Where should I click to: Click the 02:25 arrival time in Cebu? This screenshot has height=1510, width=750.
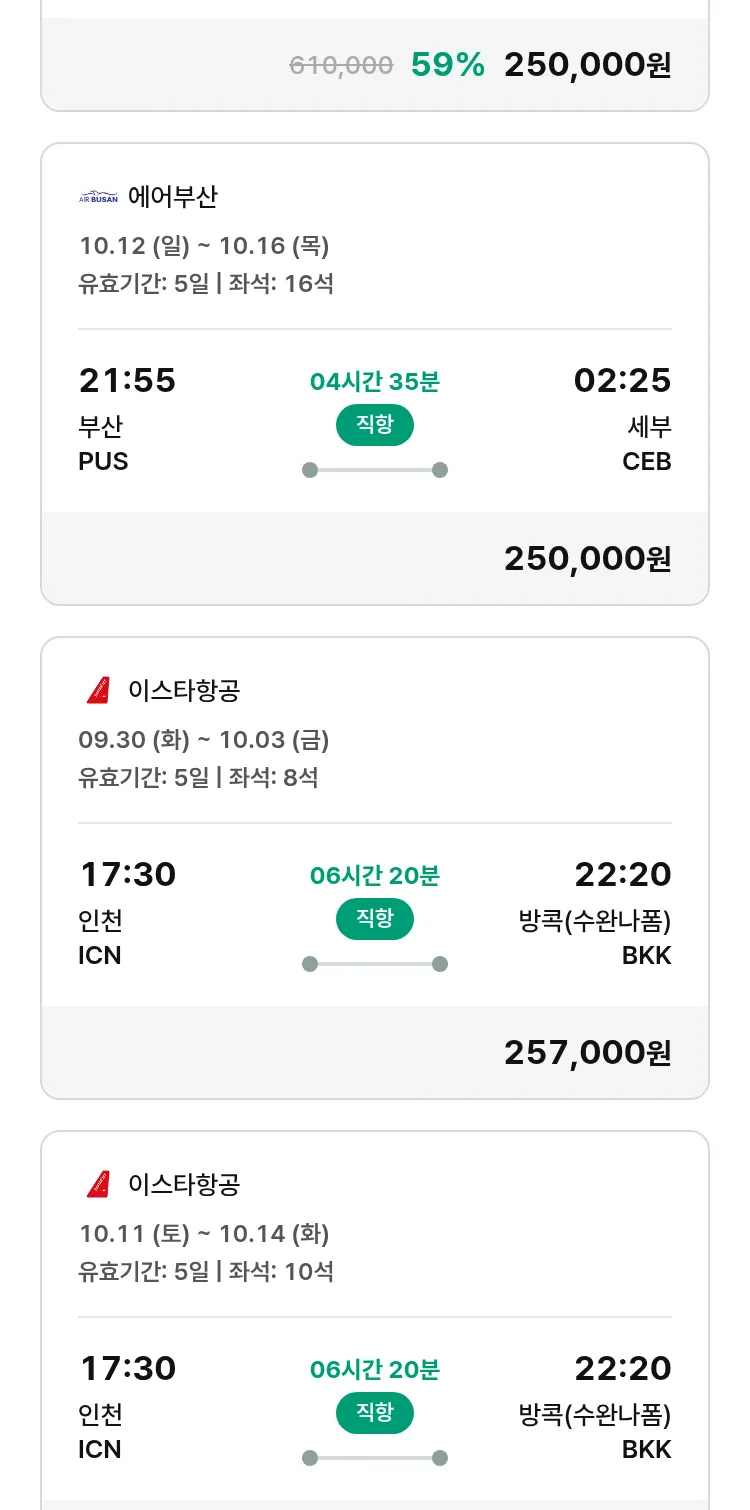622,380
